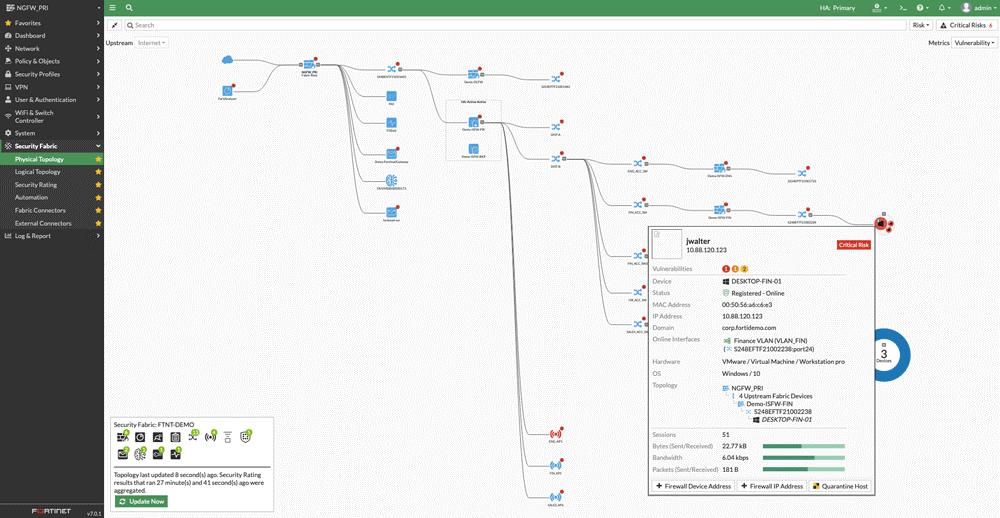Screen dimensions: 1000x518
Task: Open the CLI console icon in header
Action: 902,8
